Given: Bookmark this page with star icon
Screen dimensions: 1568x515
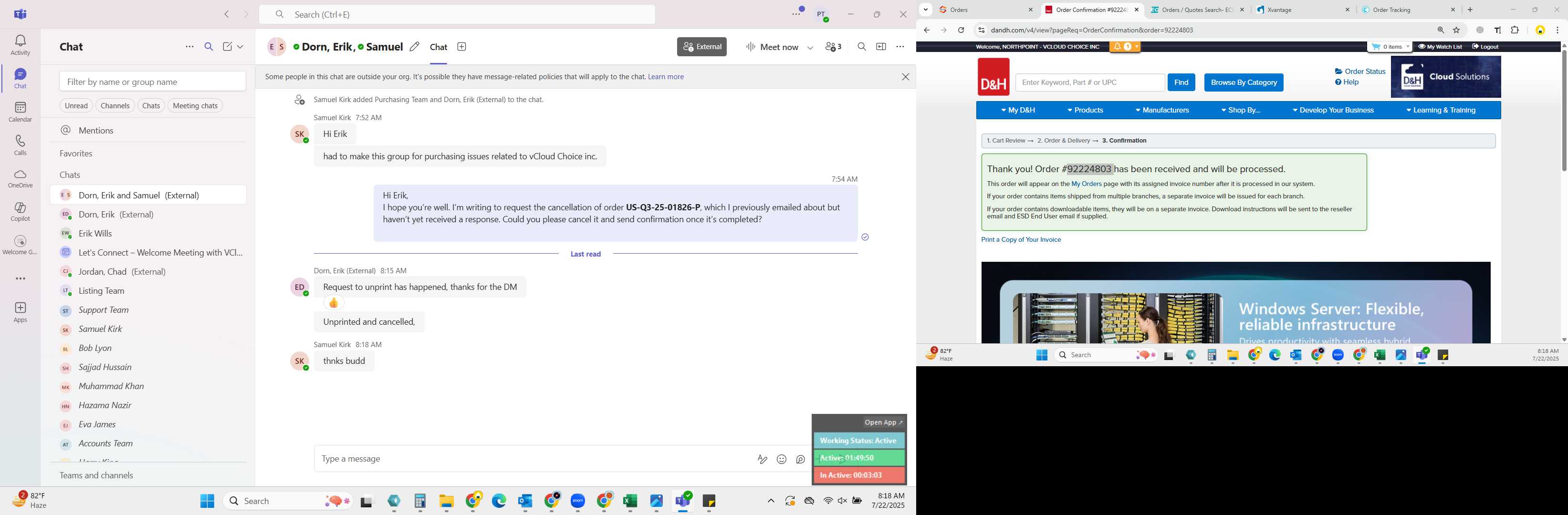Looking at the screenshot, I should pyautogui.click(x=1457, y=31).
